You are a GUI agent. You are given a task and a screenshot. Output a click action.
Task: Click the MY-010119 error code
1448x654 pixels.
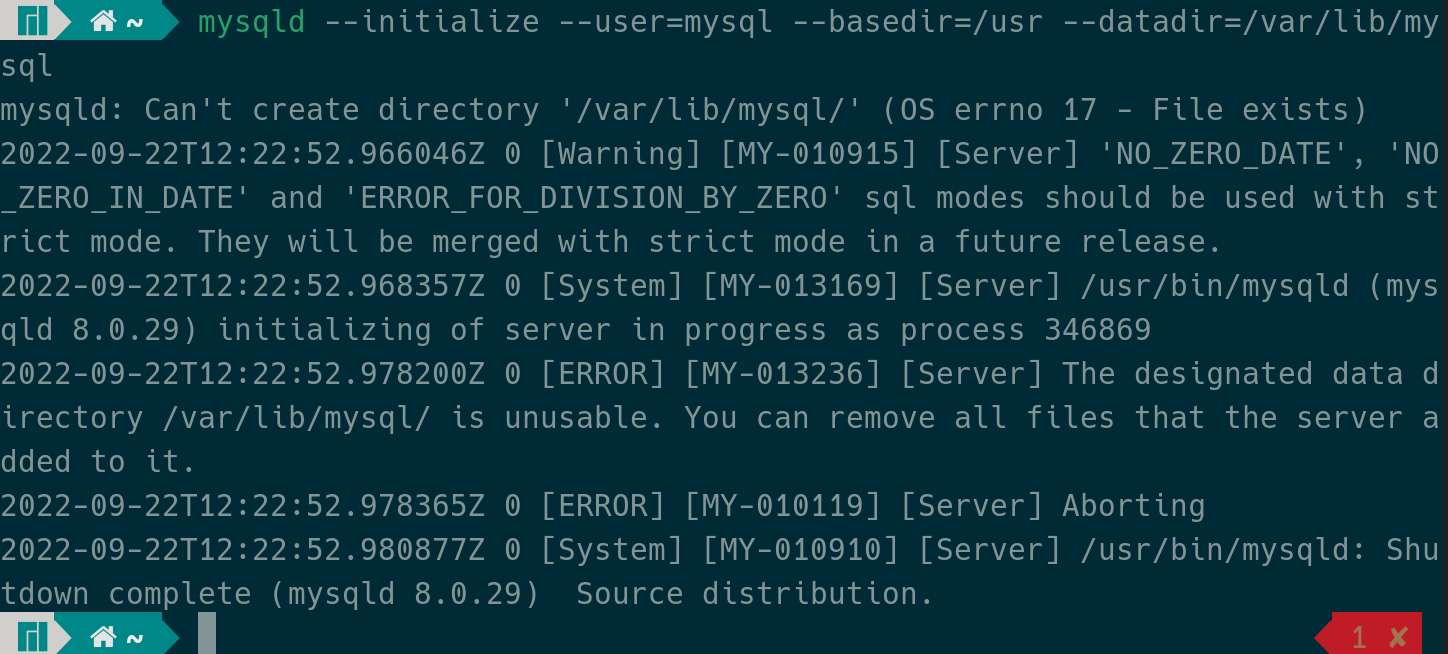pyautogui.click(x=783, y=505)
